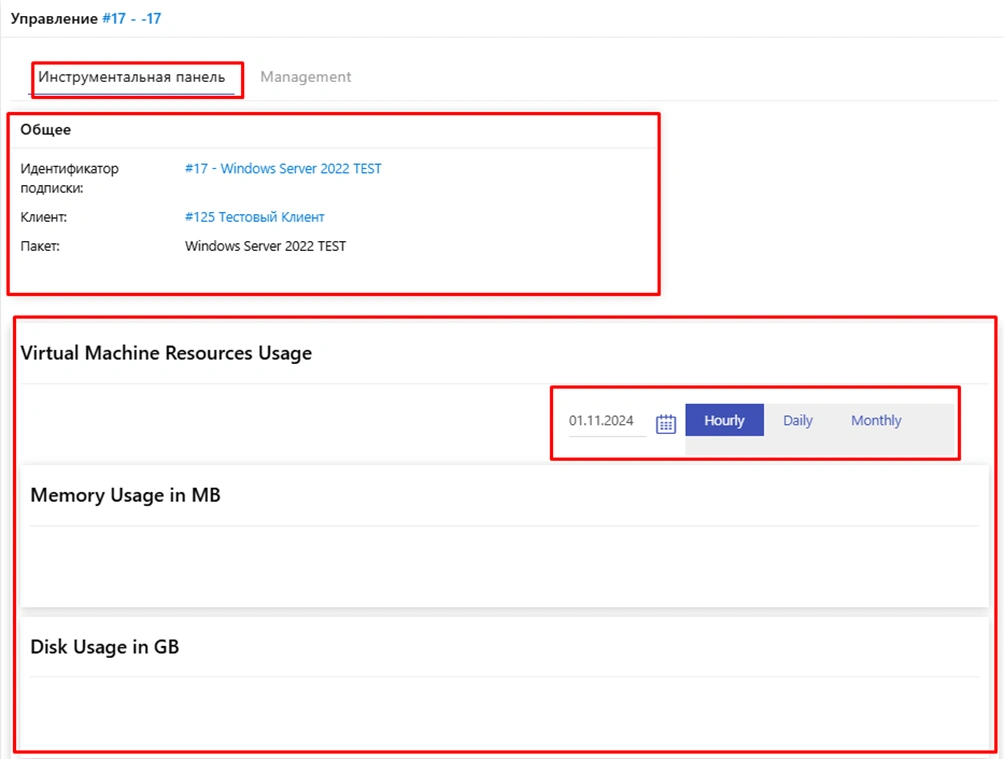Viewport: 1004px width, 759px height.
Task: Click the Memory Usage in MB heading
Action: click(x=125, y=495)
